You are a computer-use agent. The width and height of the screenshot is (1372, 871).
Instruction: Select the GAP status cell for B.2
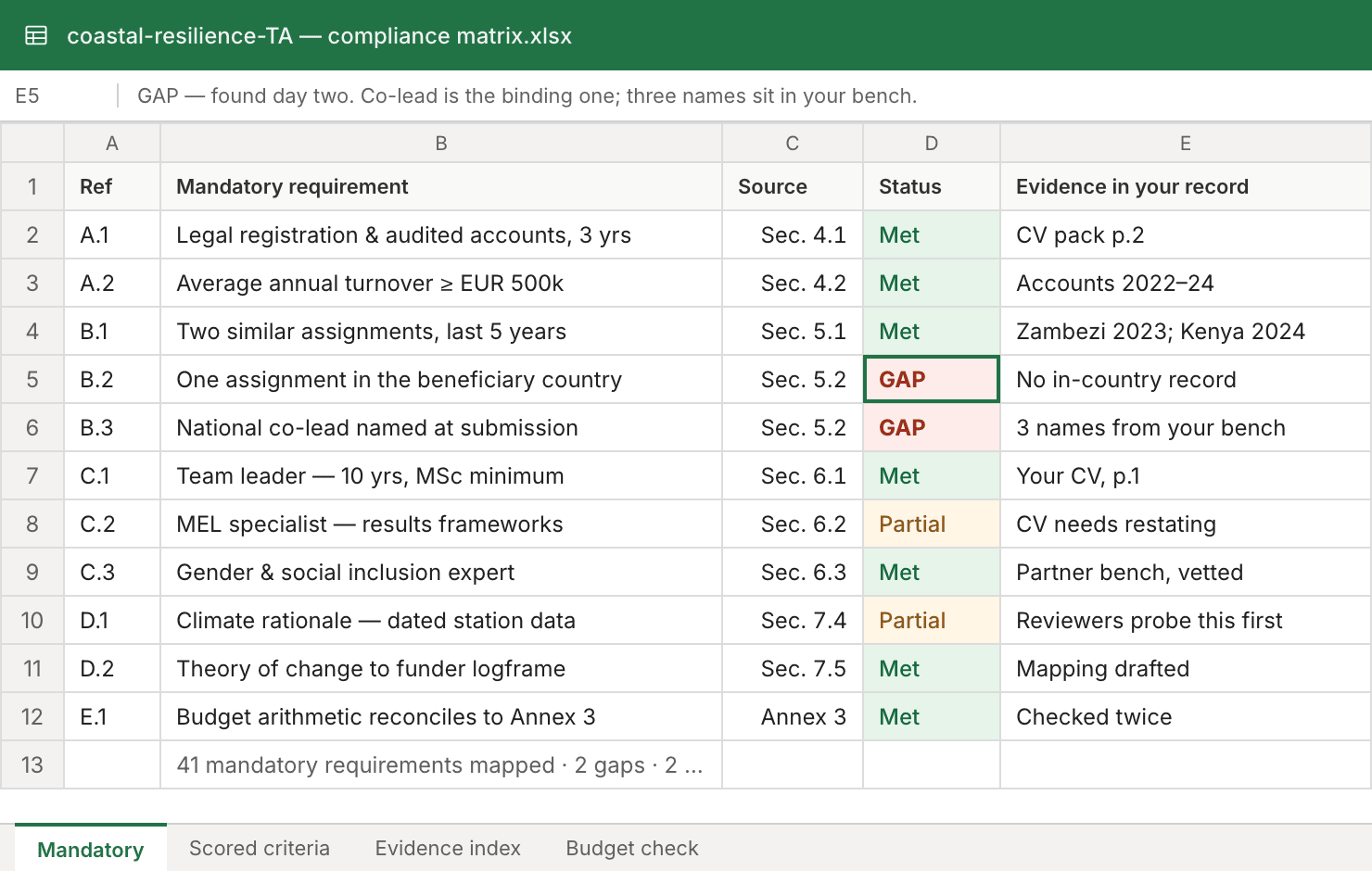click(932, 379)
